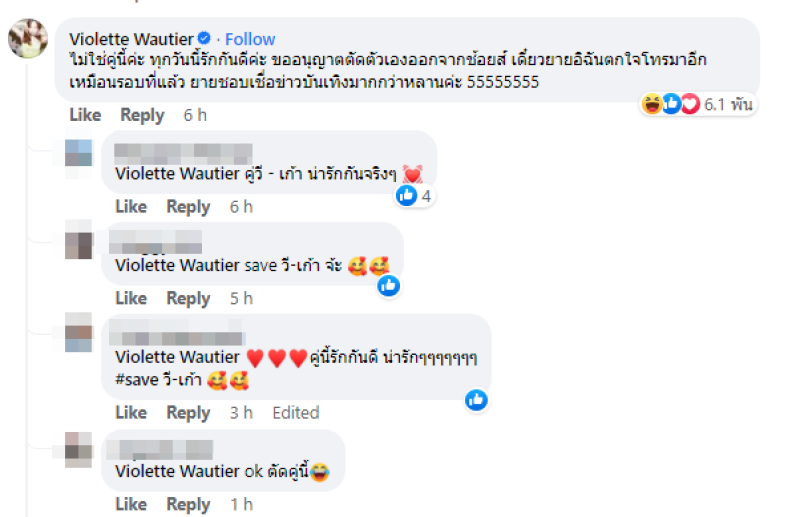Reply to Violette Wautier's main comment

tap(142, 115)
